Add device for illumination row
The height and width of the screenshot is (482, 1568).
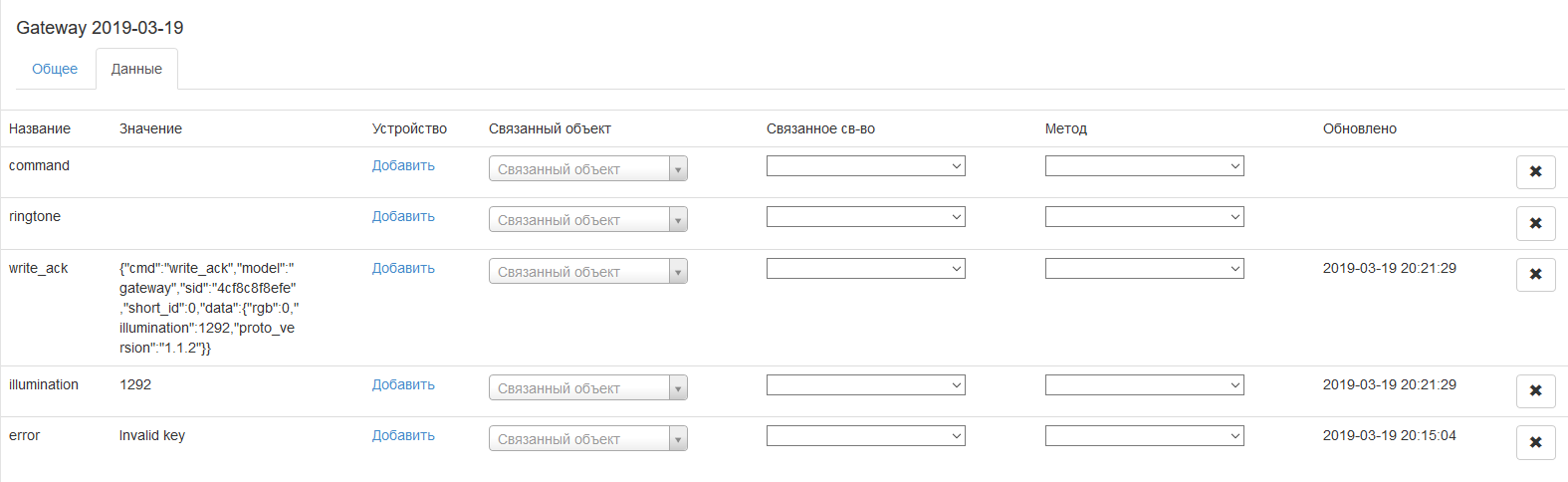click(x=403, y=384)
